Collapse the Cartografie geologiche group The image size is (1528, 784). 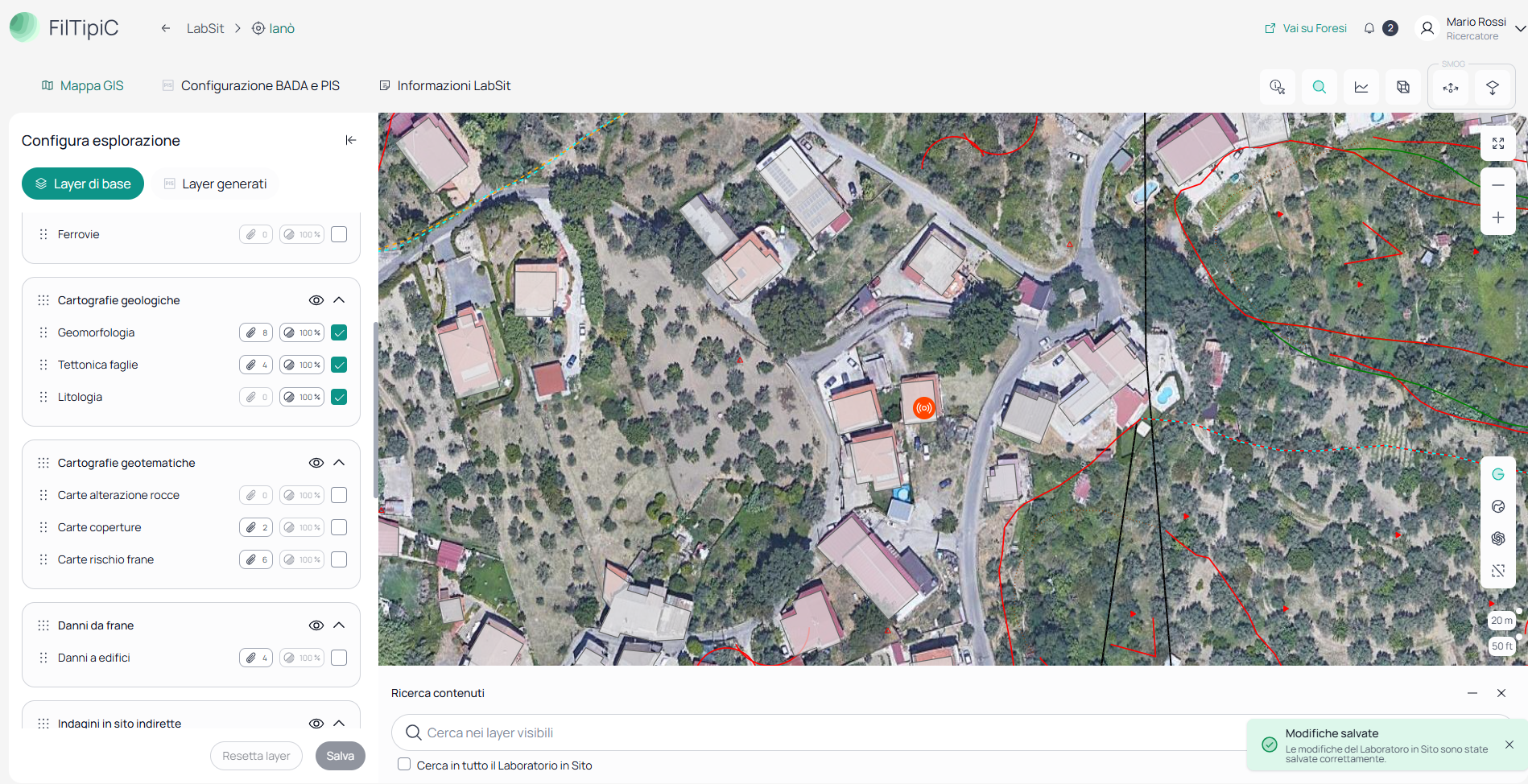339,300
